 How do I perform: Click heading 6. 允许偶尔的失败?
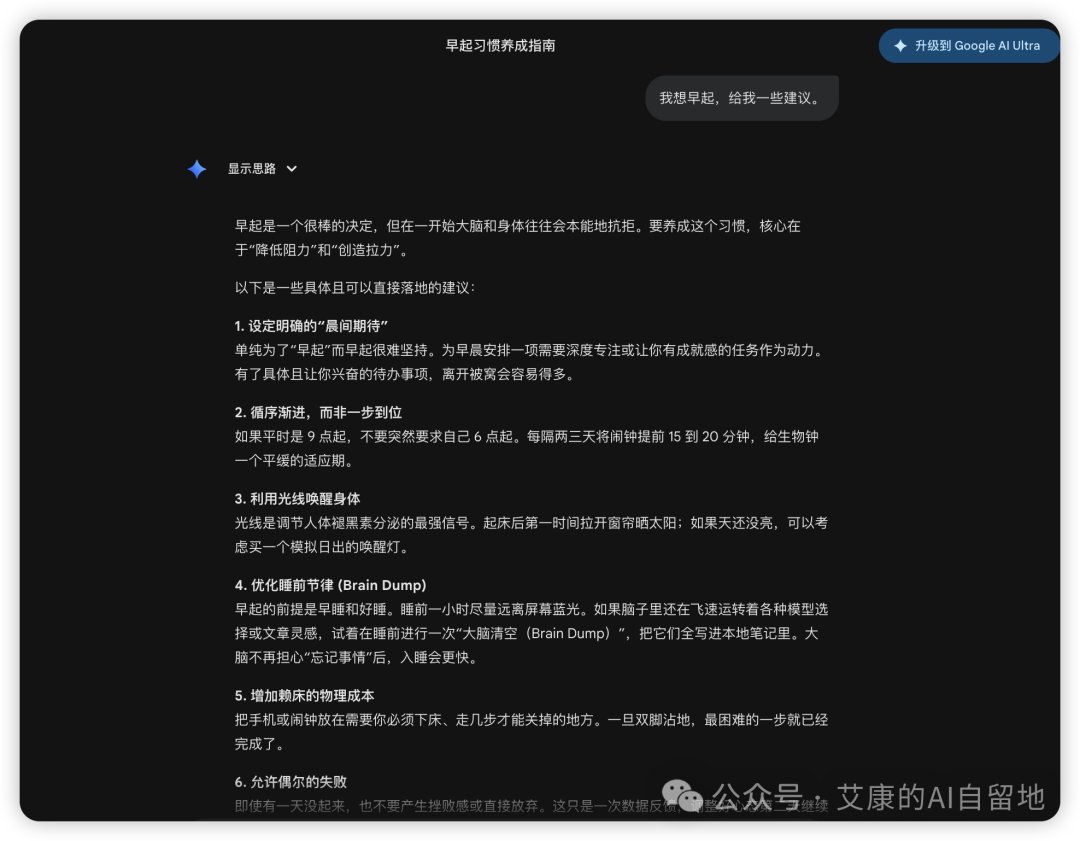point(291,782)
